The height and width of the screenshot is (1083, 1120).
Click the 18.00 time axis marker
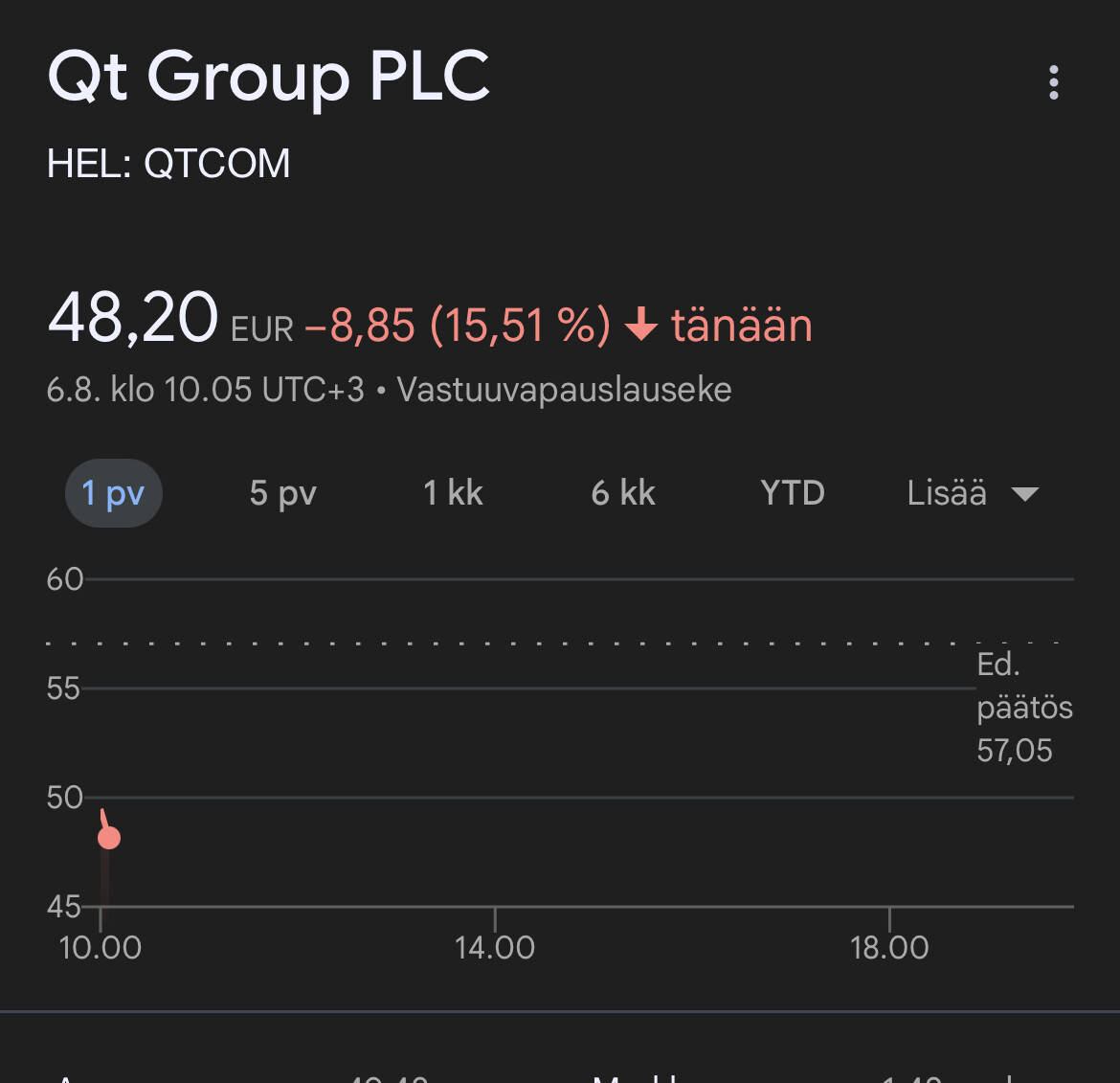(889, 947)
